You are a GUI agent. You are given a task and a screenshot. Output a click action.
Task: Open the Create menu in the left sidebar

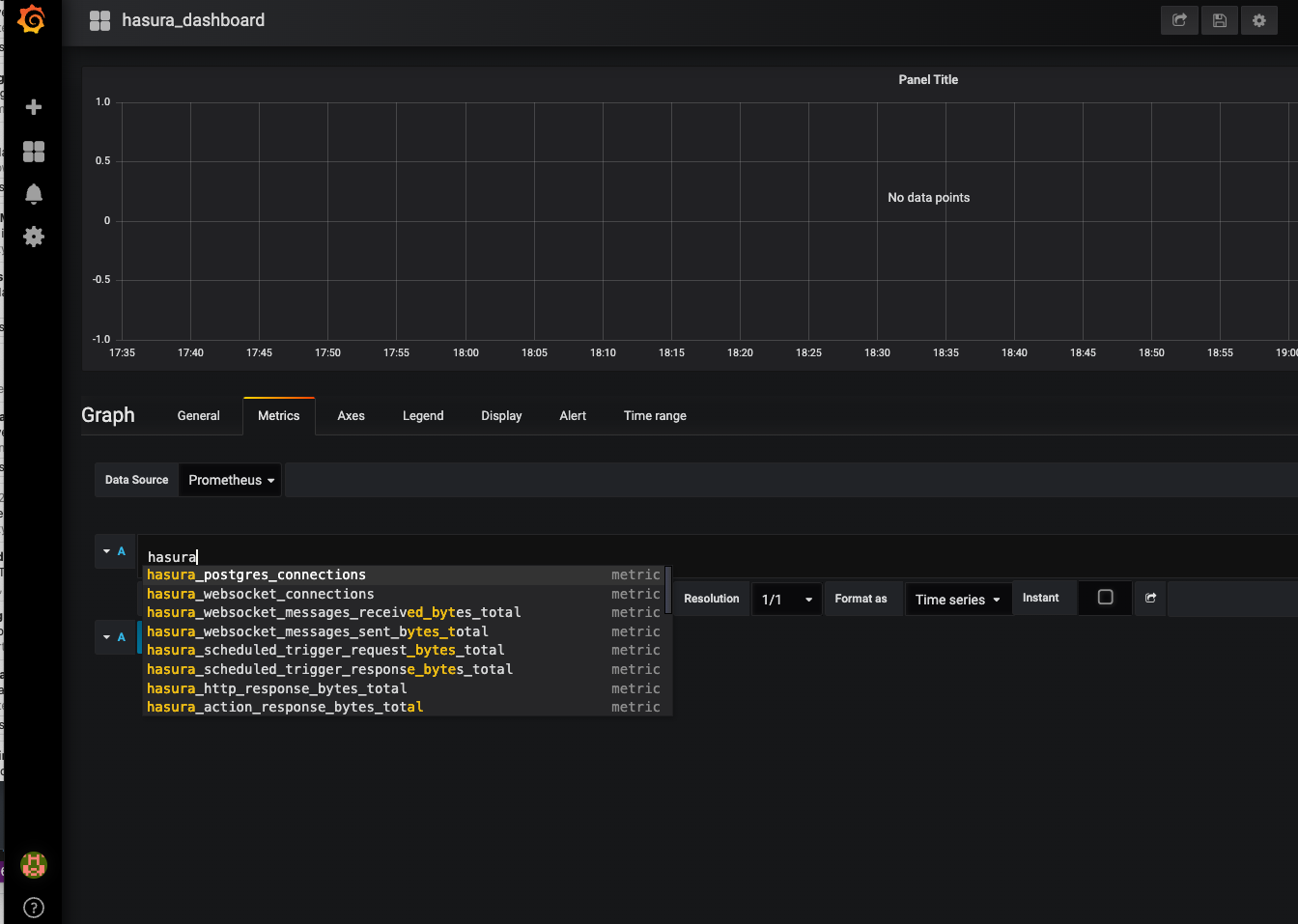click(x=33, y=107)
